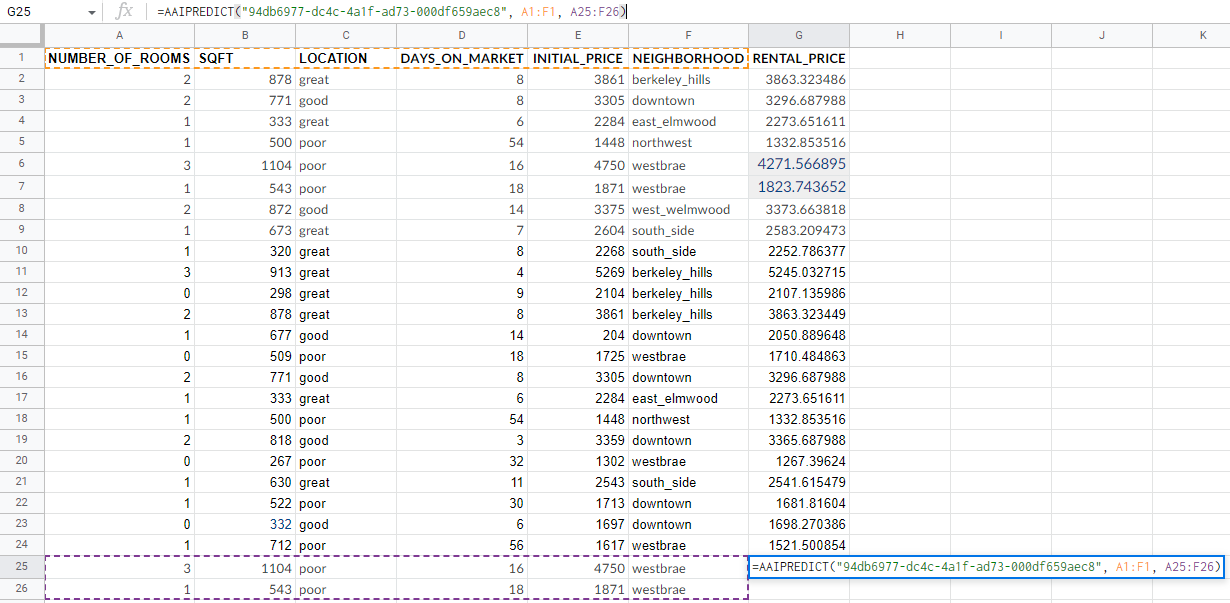Click the NEIGHBORHOOD header cell
The width and height of the screenshot is (1230, 603).
pyautogui.click(x=688, y=58)
